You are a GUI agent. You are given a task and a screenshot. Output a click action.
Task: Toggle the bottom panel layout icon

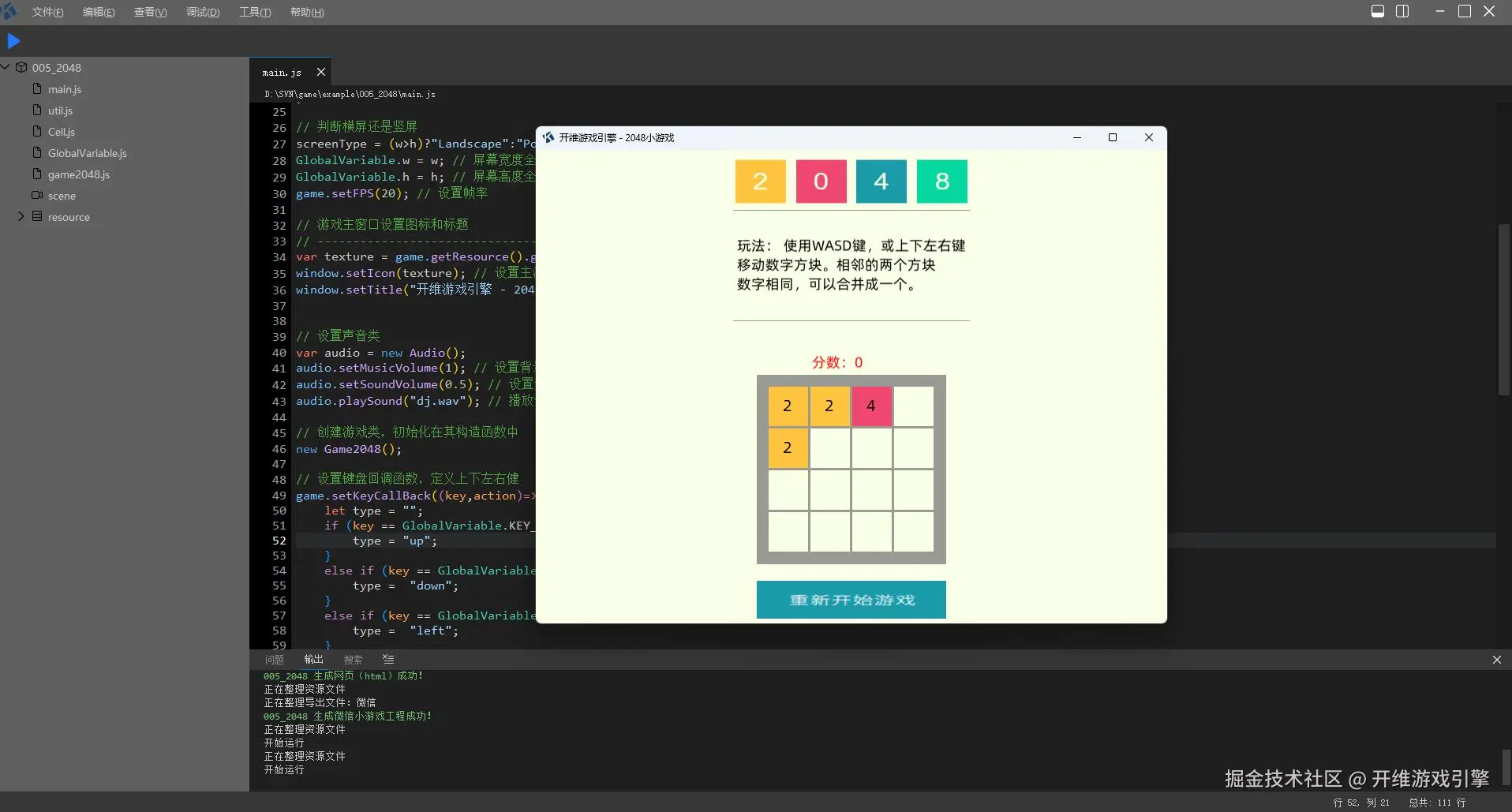click(x=1377, y=11)
